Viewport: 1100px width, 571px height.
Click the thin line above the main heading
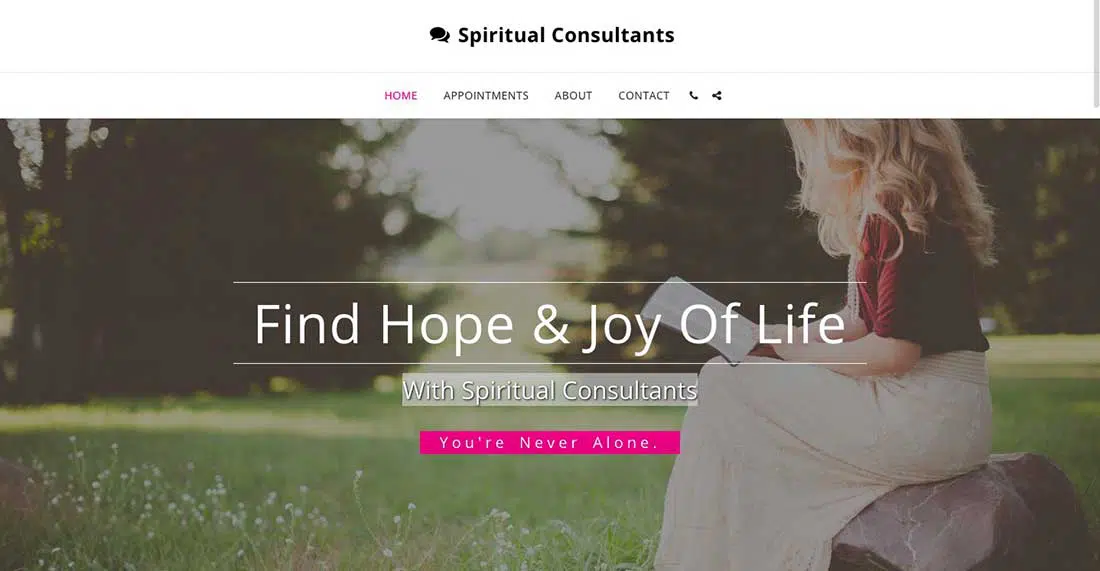tap(550, 282)
